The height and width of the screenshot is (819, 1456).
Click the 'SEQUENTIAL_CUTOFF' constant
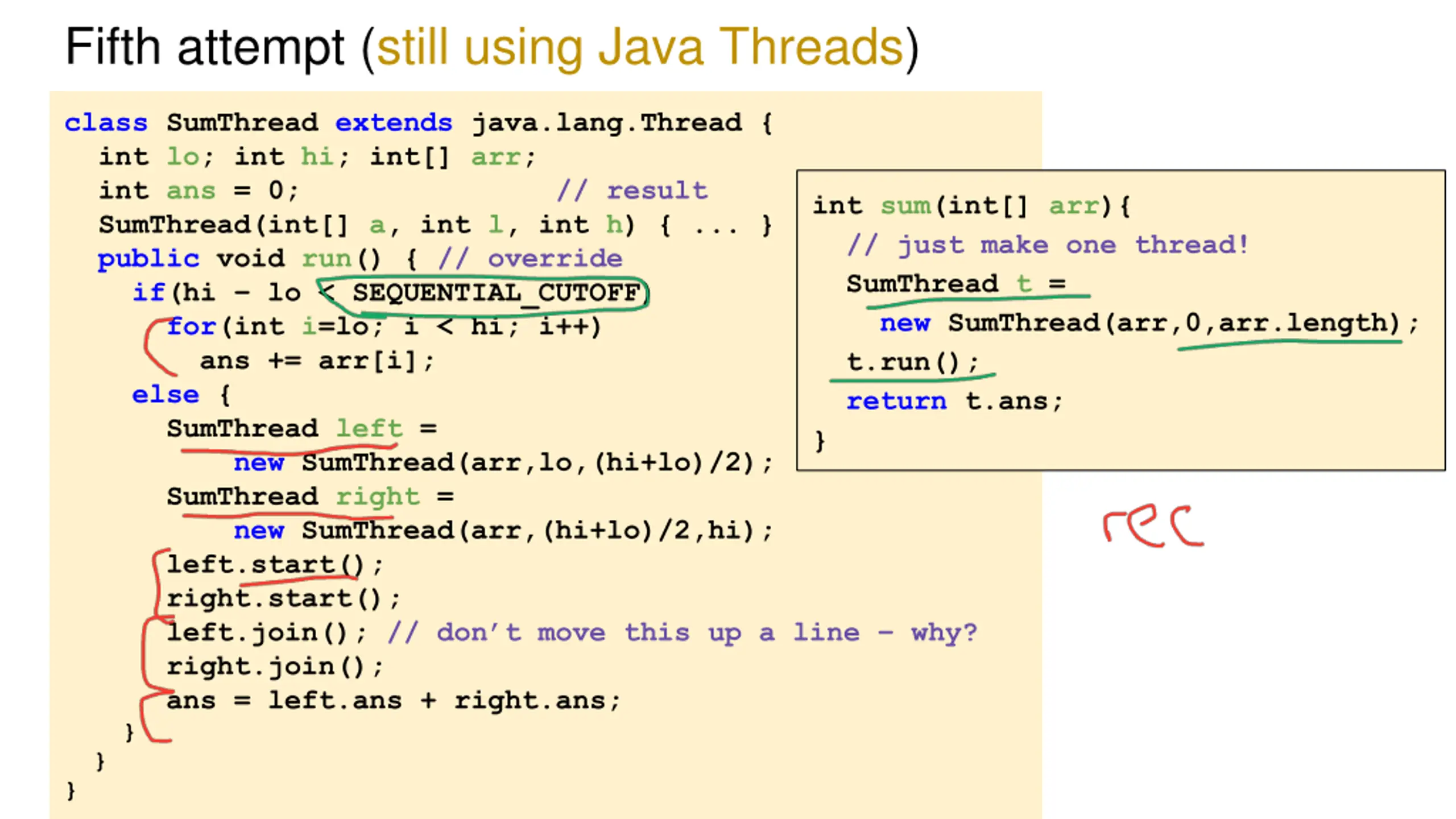click(496, 293)
